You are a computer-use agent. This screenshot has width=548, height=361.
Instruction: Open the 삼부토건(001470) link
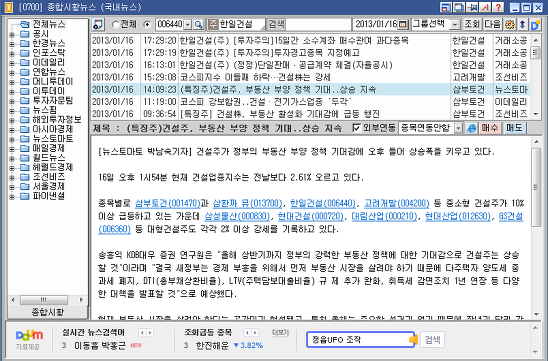point(168,203)
